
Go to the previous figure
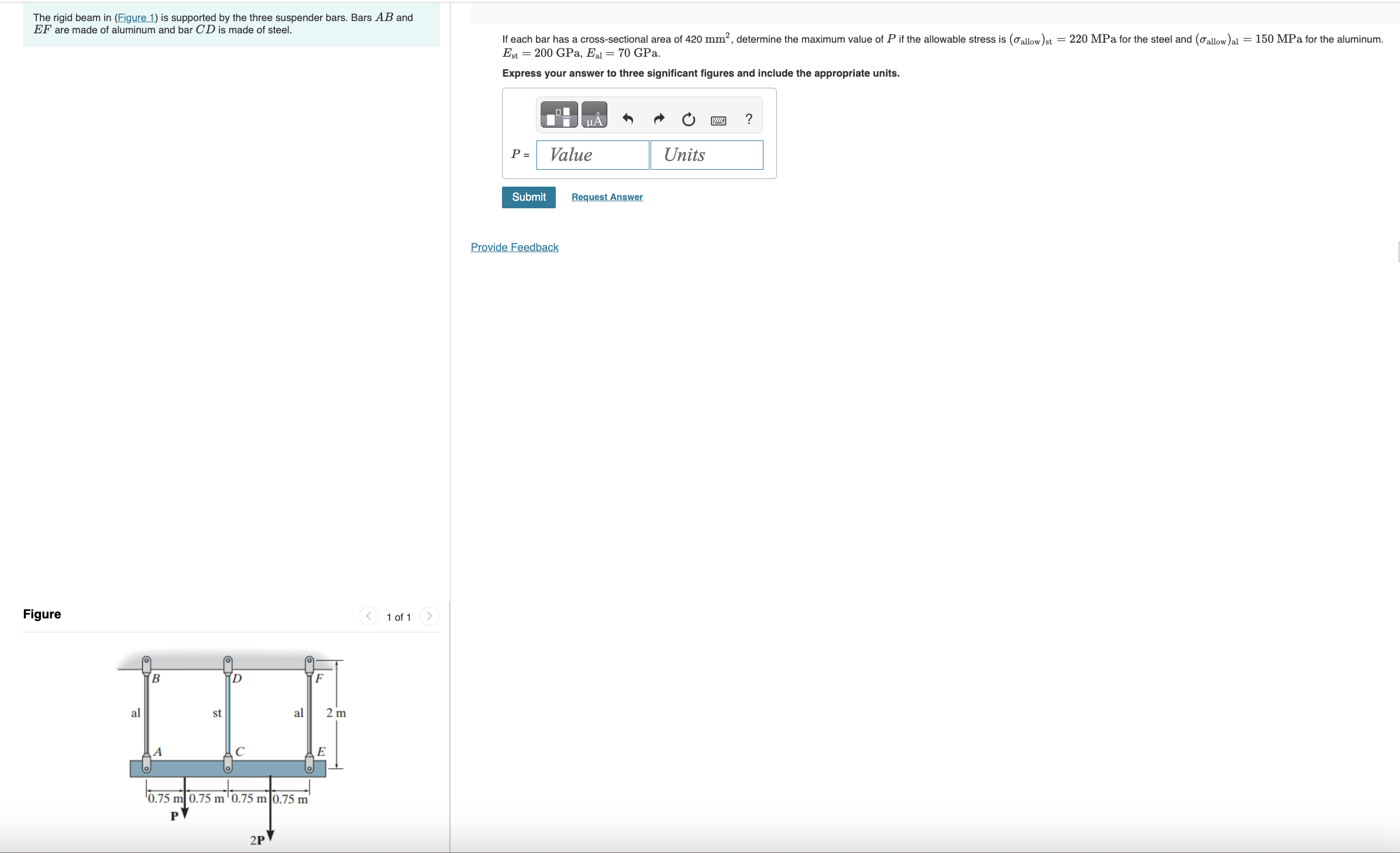[x=369, y=616]
